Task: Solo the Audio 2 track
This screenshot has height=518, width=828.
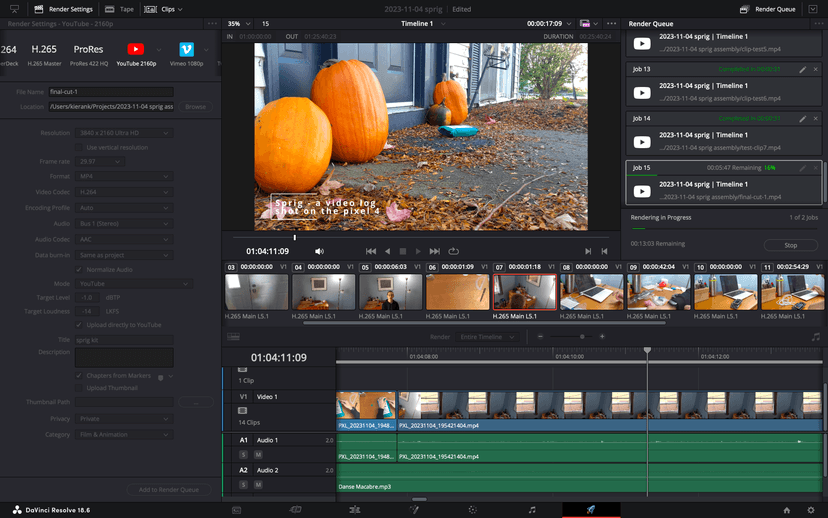Action: (x=243, y=485)
